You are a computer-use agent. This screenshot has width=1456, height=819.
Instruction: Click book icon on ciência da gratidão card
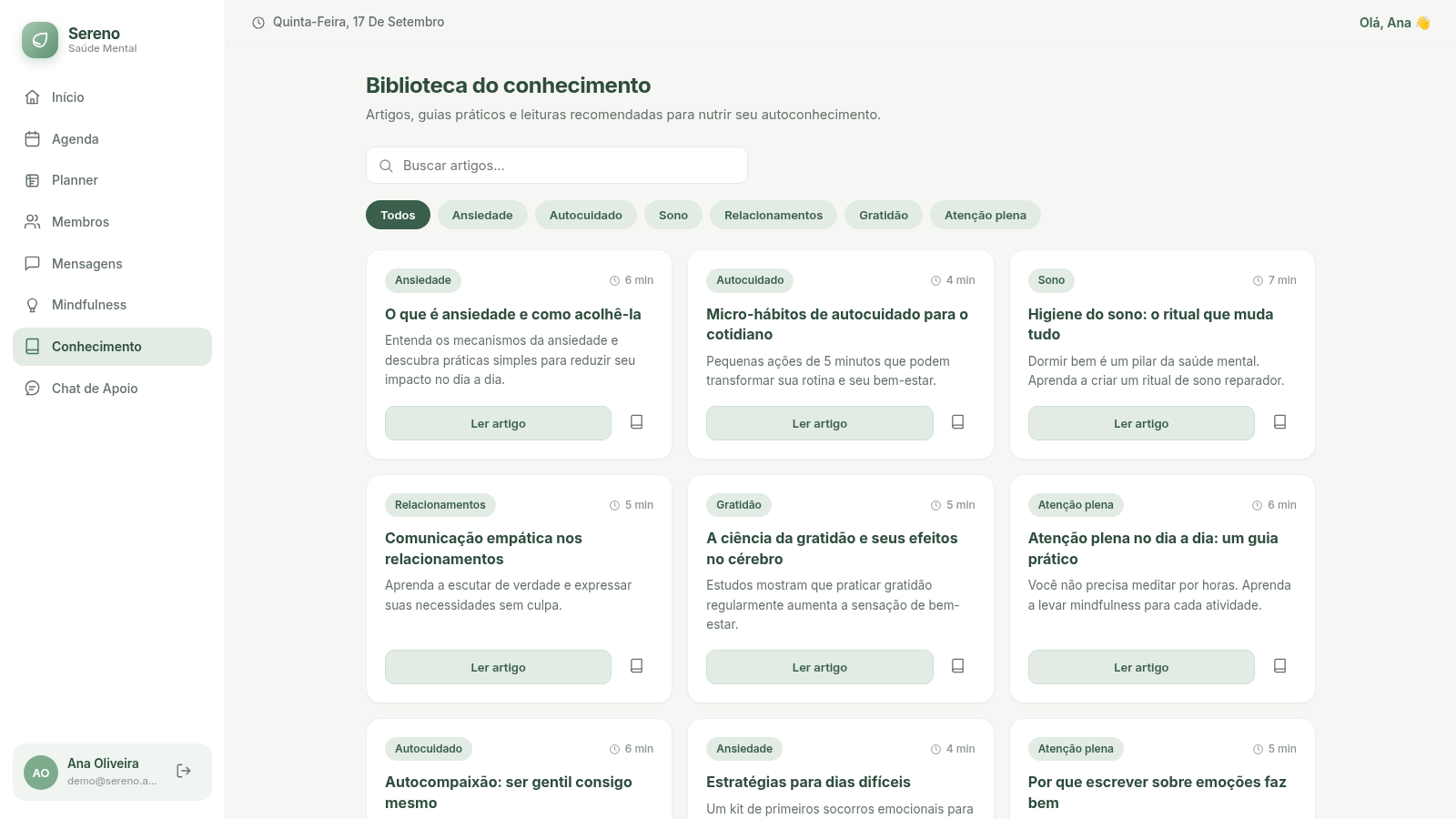pyautogui.click(x=958, y=666)
